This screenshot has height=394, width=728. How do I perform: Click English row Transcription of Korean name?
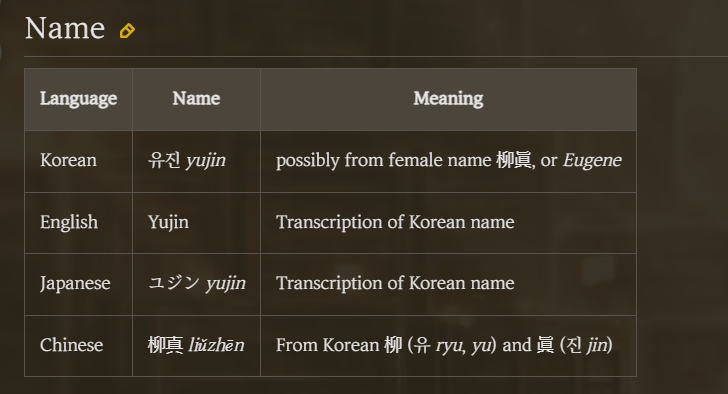tap(395, 222)
